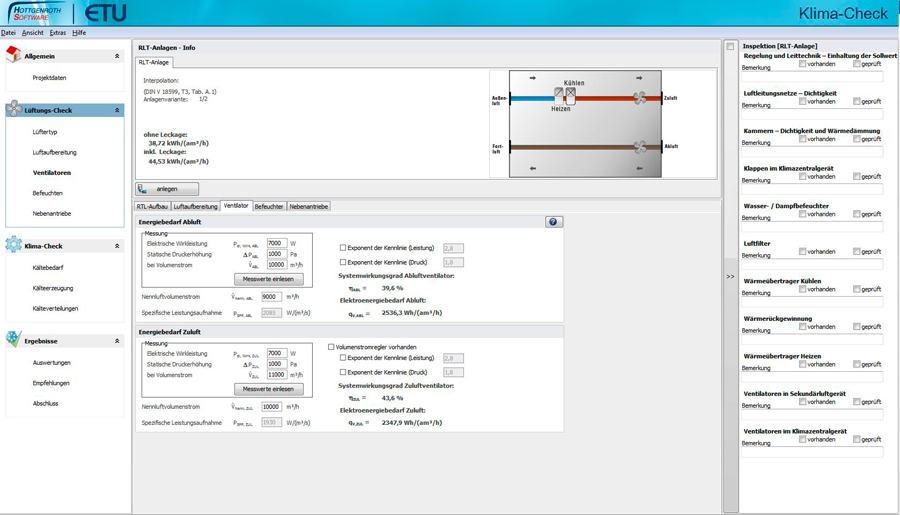This screenshot has height=515, width=900.
Task: Open Kälteverteilungen in the sidebar
Action: pos(55,309)
